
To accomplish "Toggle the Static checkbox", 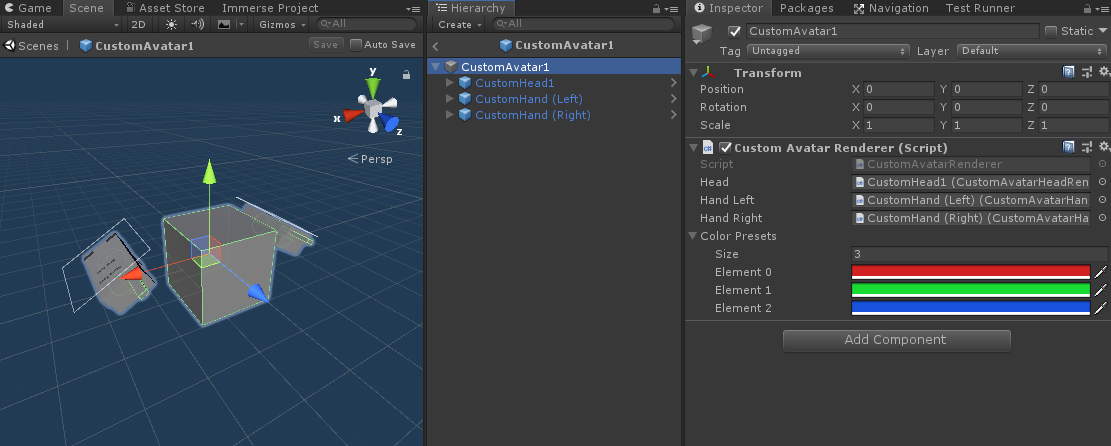I will click(1051, 31).
